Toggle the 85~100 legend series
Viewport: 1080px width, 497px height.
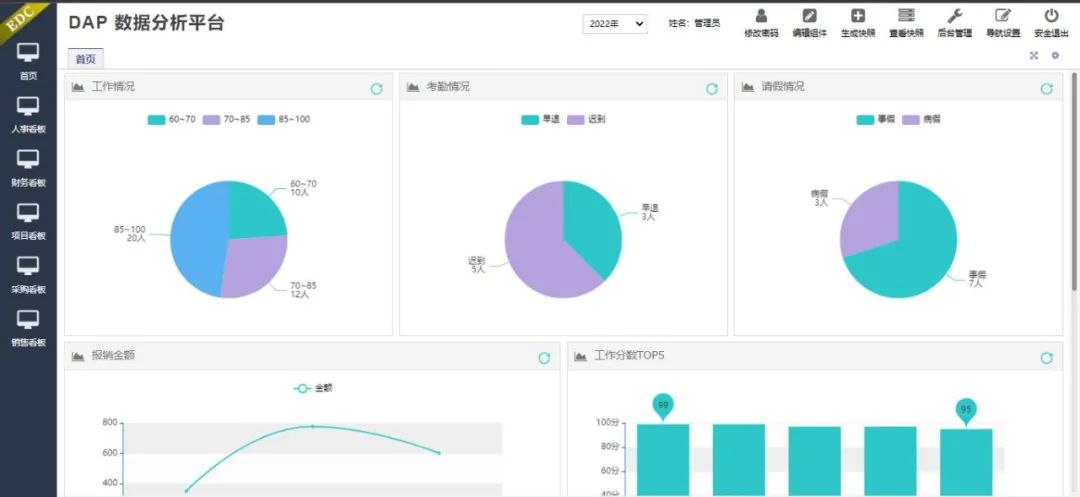point(284,120)
